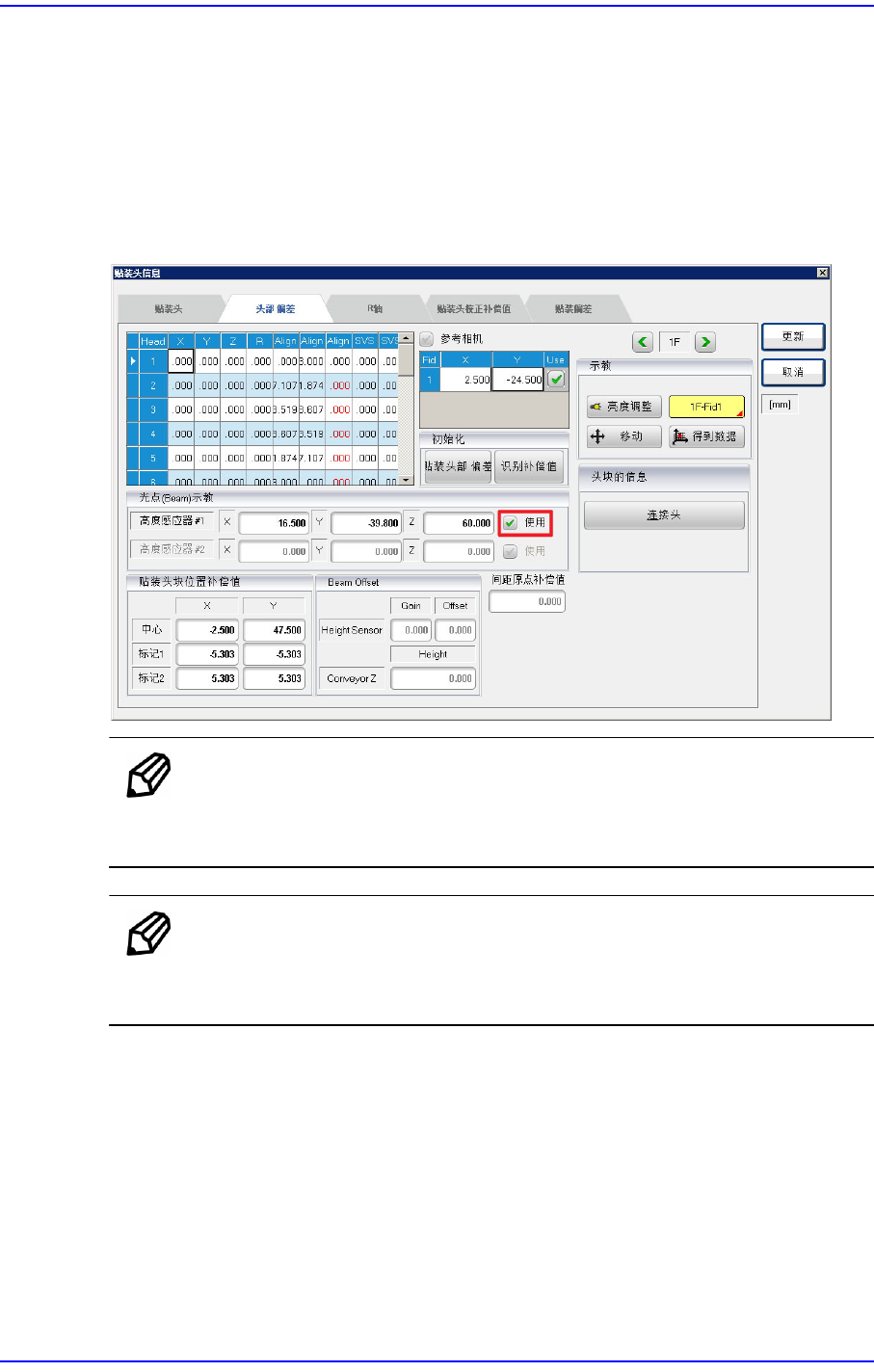The width and height of the screenshot is (874, 1372).
Task: Click 高度感应器 #1 Y field -39.800
Action: click(366, 523)
